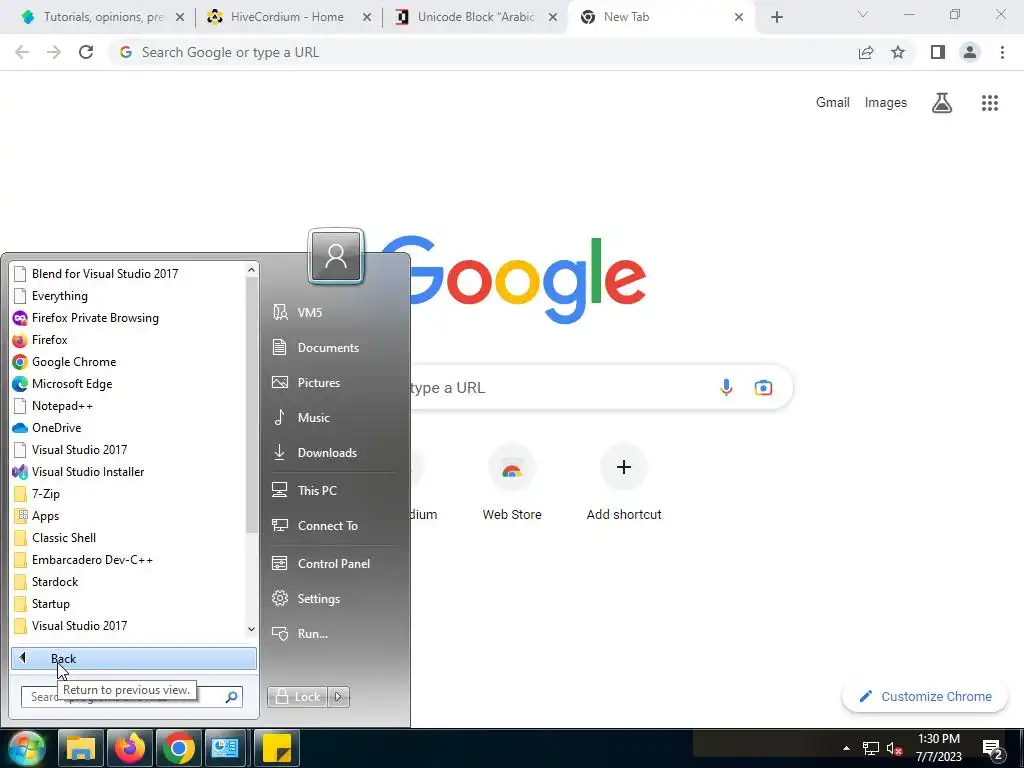This screenshot has width=1024, height=768.
Task: Open shutdown options arrow beside Lock
Action: click(x=338, y=697)
